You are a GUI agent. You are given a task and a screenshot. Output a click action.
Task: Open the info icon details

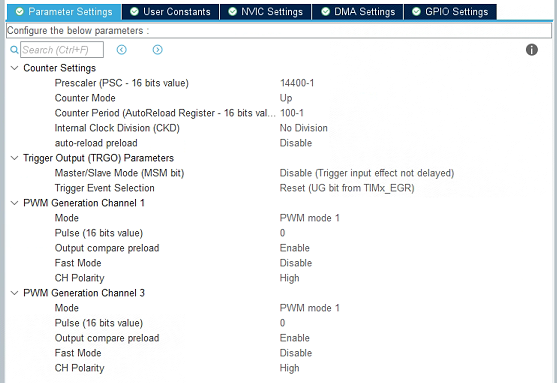pos(531,50)
